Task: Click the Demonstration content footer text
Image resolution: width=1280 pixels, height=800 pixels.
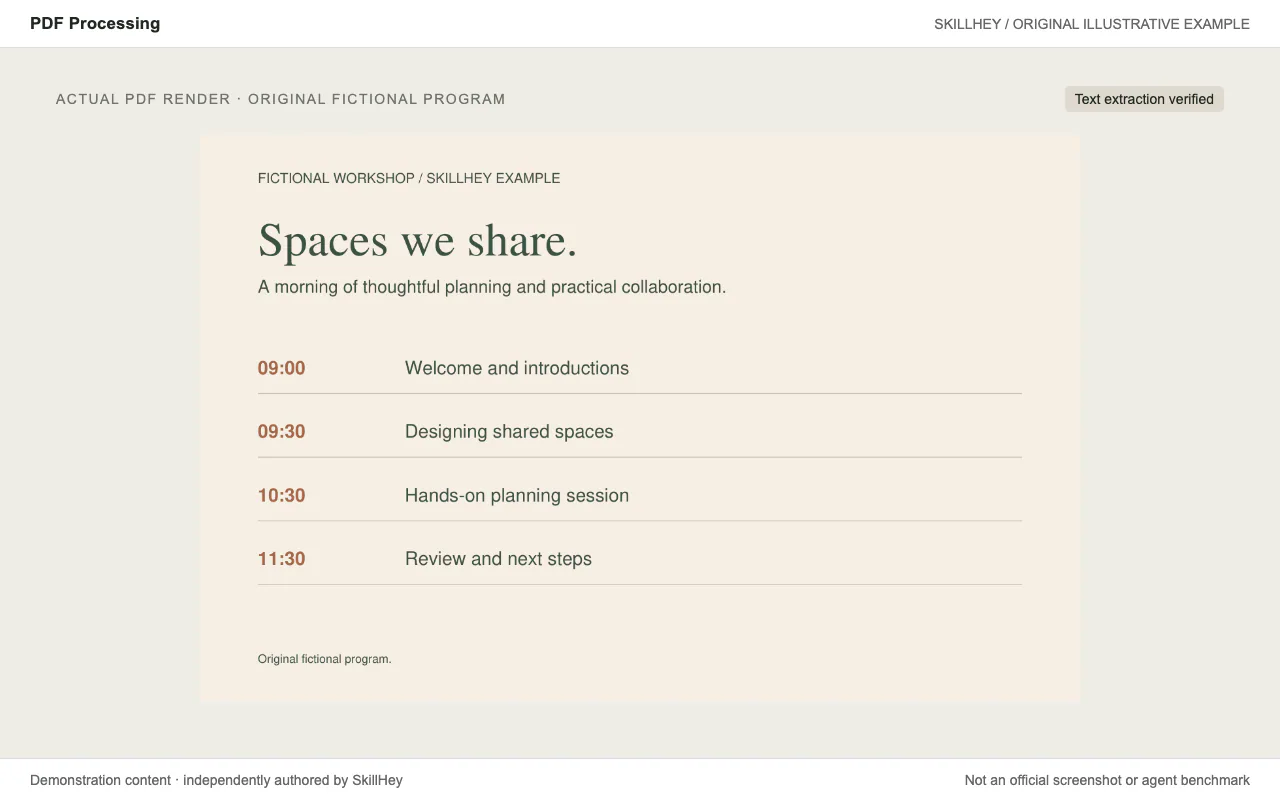Action: click(x=216, y=780)
